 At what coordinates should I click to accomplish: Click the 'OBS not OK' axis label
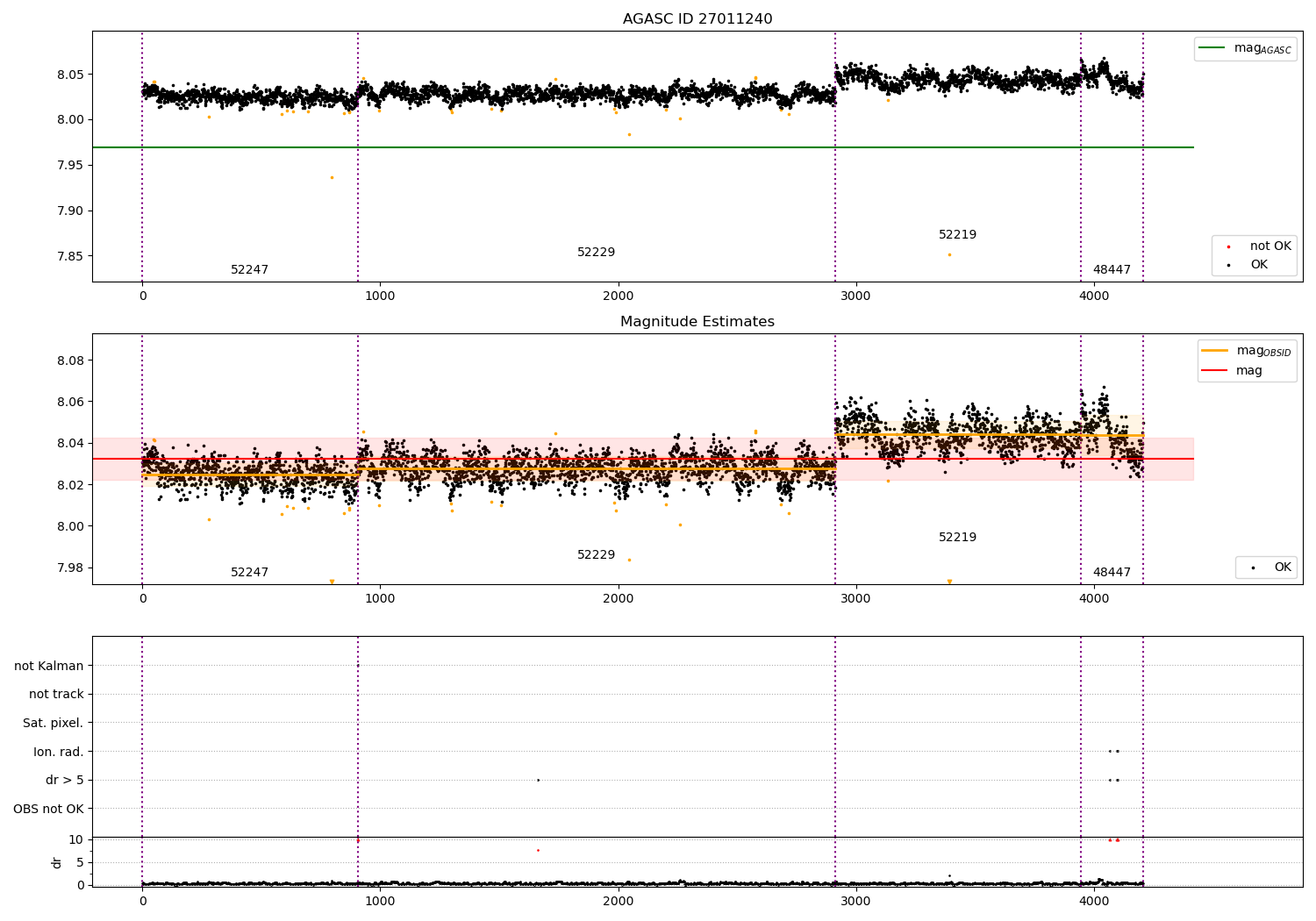click(x=49, y=809)
